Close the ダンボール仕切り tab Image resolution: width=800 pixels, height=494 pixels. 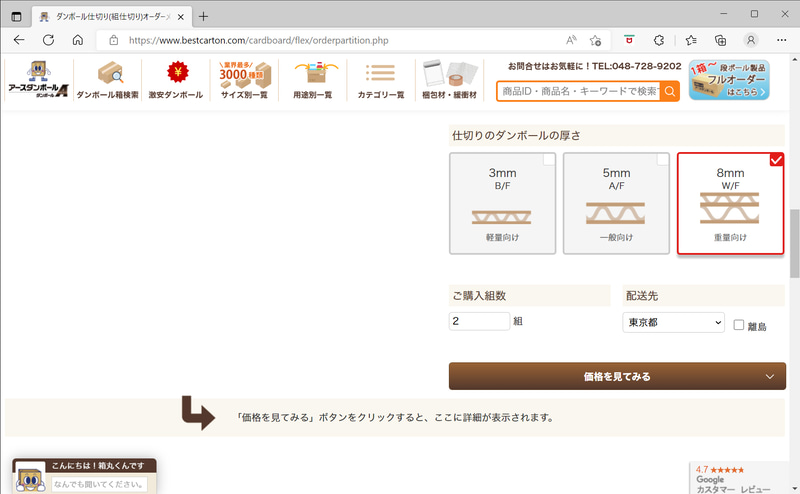pyautogui.click(x=181, y=17)
